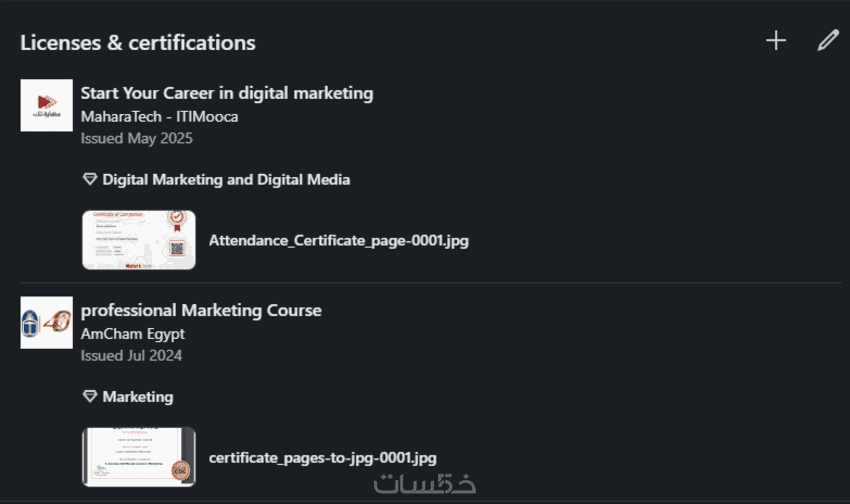Click Attendance_Certificate_page-0001.jpg file name
The width and height of the screenshot is (850, 504).
tap(339, 240)
